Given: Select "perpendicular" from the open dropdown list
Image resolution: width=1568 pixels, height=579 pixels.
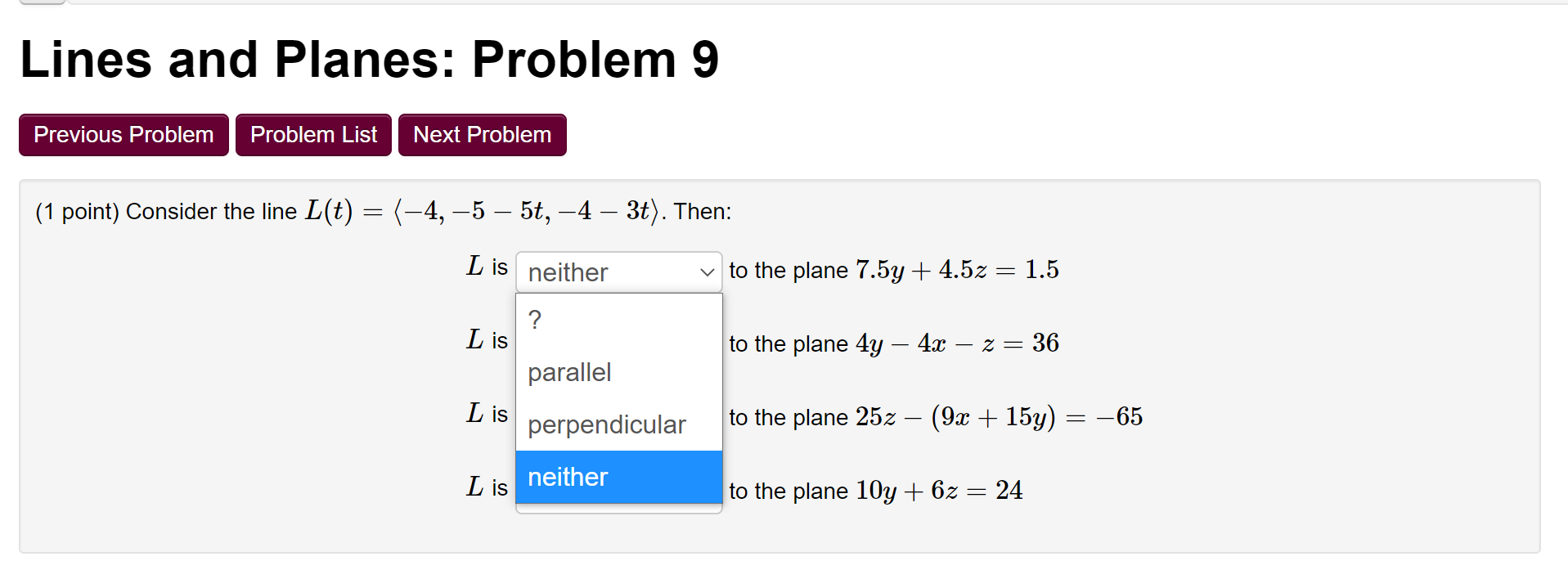Looking at the screenshot, I should [x=606, y=424].
